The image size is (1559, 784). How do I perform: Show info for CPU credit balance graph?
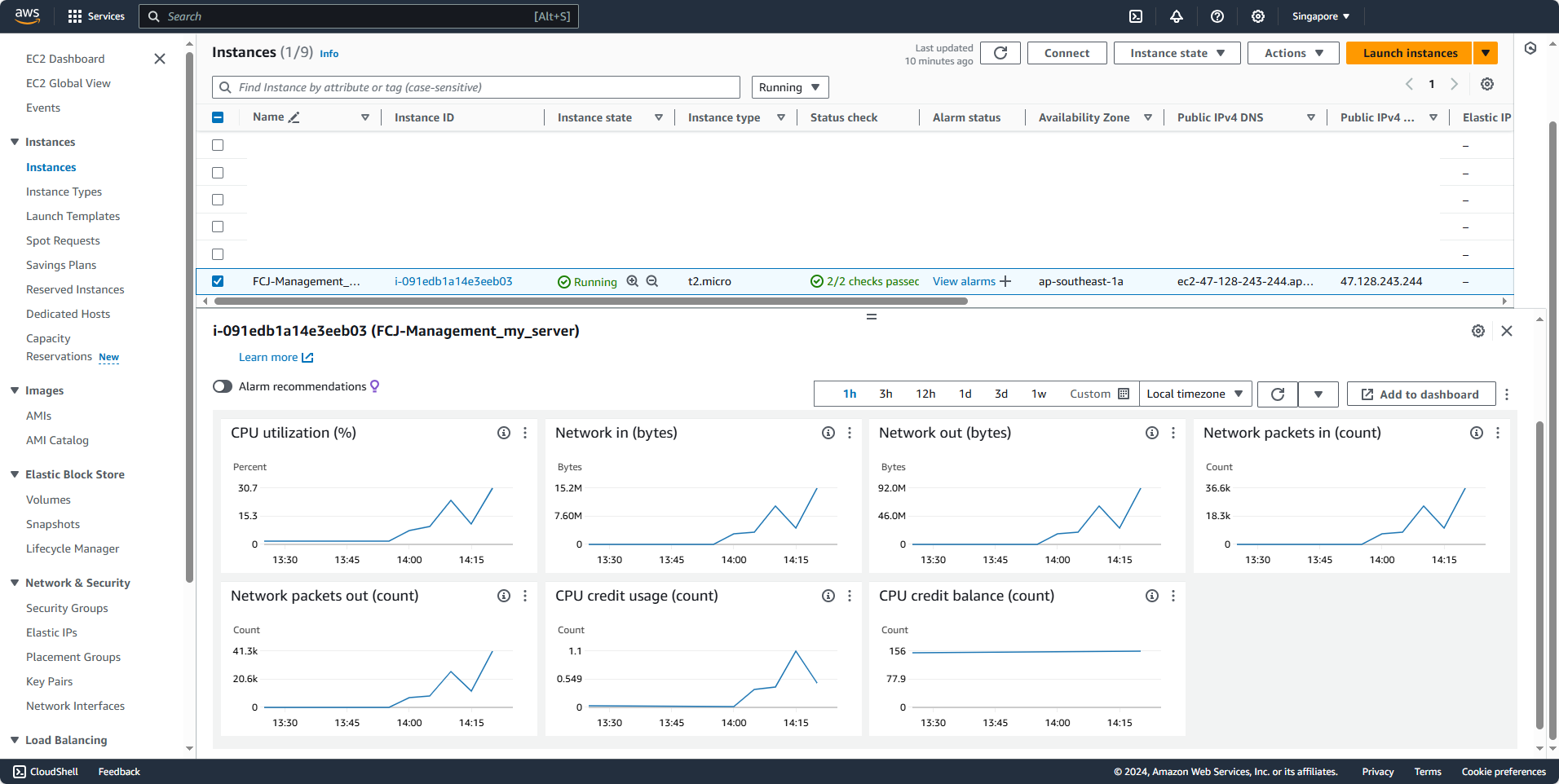(1152, 596)
